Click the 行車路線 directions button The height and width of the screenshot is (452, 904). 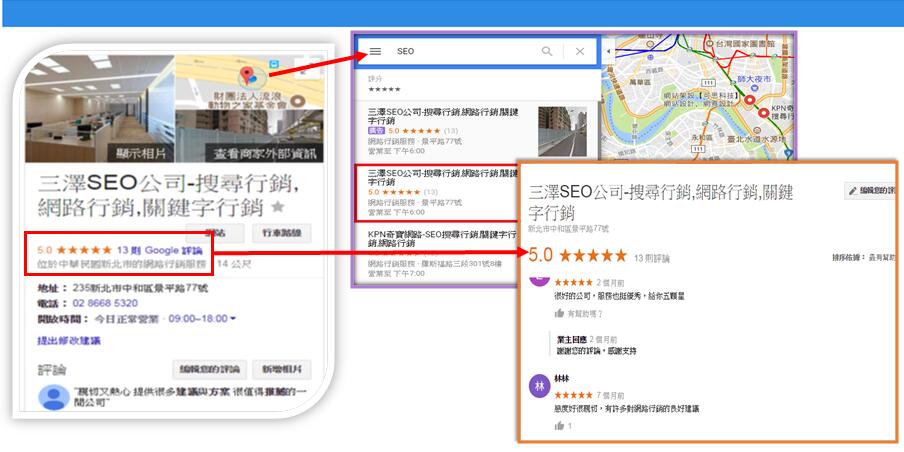tap(282, 233)
